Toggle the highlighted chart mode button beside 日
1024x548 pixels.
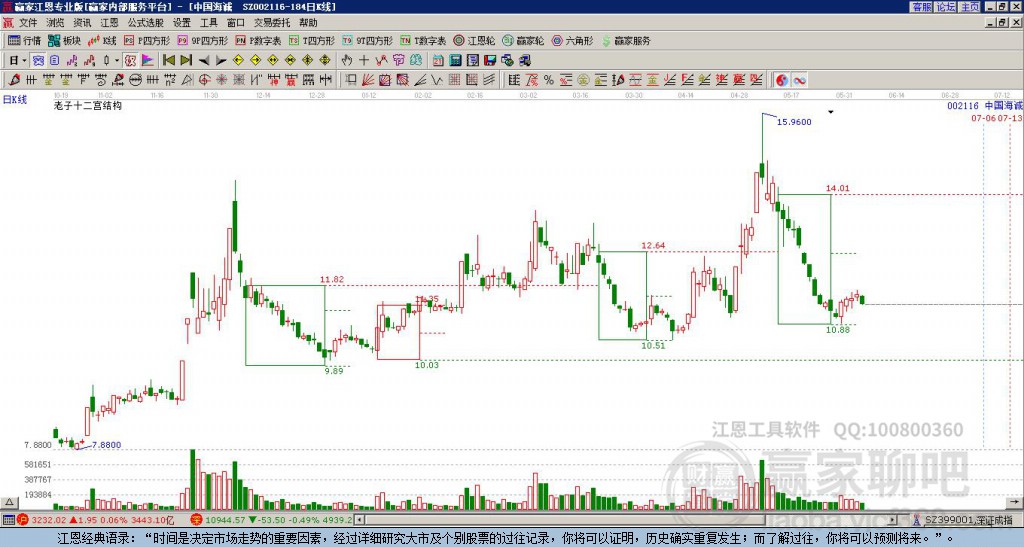click(x=38, y=60)
